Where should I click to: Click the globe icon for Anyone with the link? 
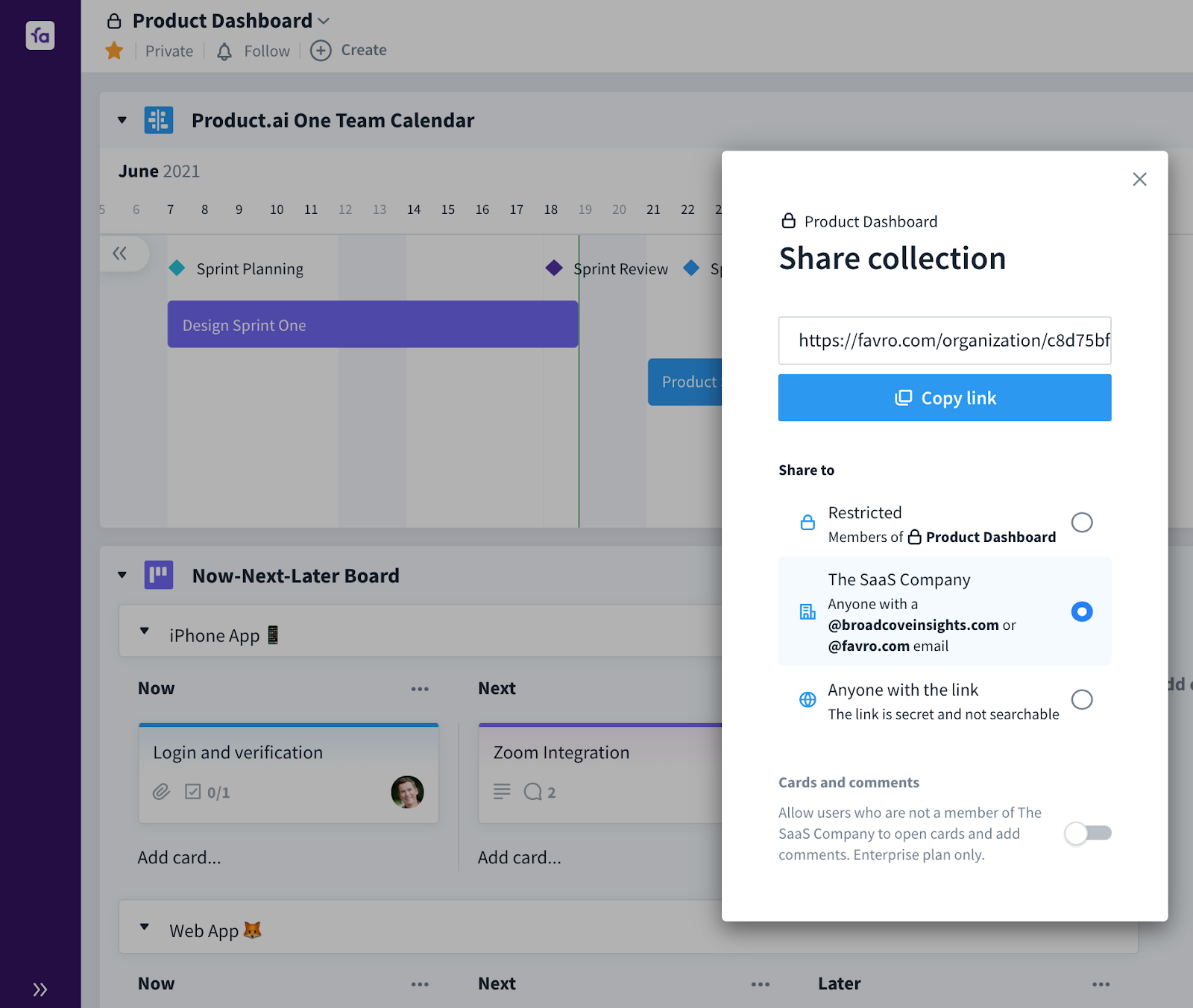(808, 699)
